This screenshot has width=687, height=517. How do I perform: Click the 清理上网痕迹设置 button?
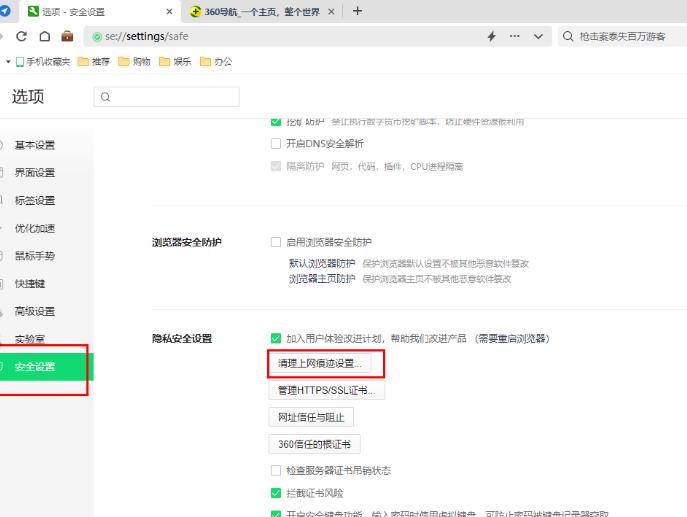318,364
